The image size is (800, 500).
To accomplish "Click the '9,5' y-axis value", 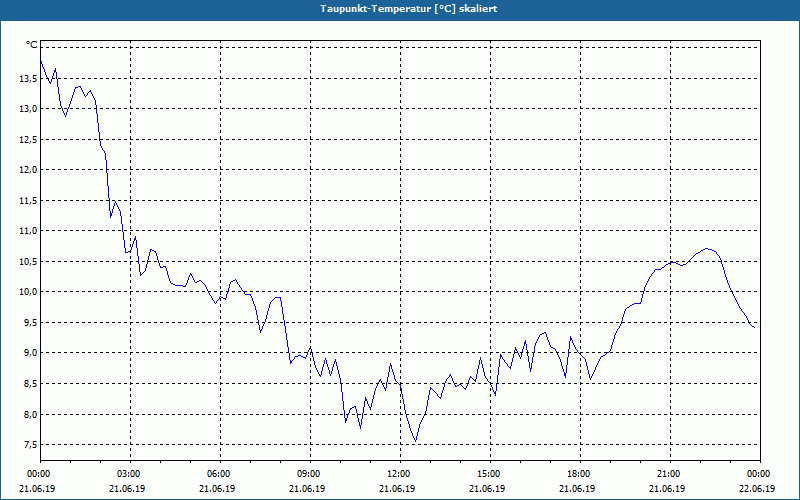I will click(30, 322).
